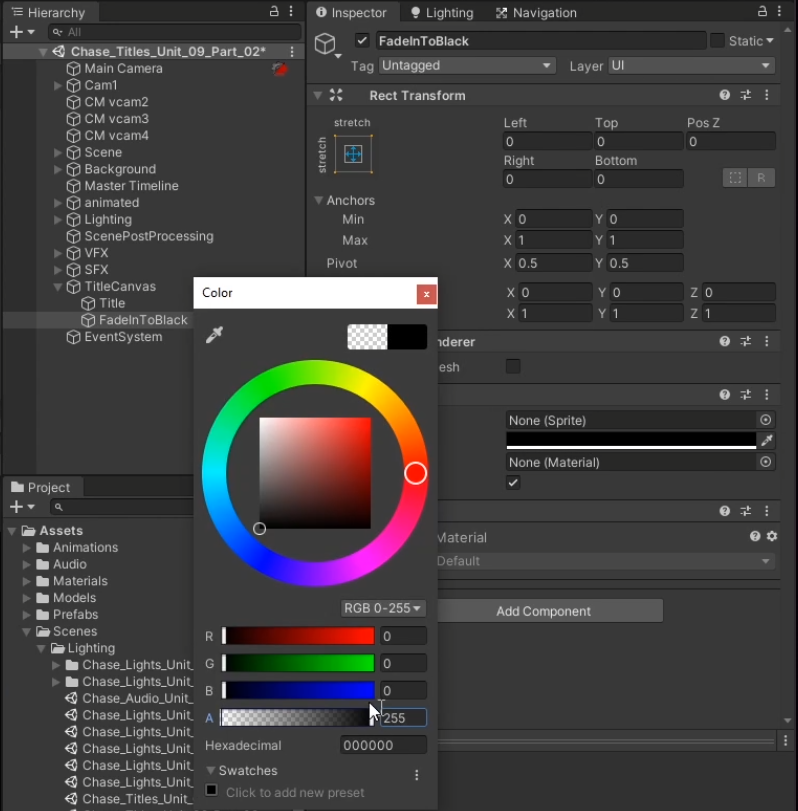Screen dimensions: 798x811
Task: Click the Hierarchy add plus button
Action: coord(15,32)
